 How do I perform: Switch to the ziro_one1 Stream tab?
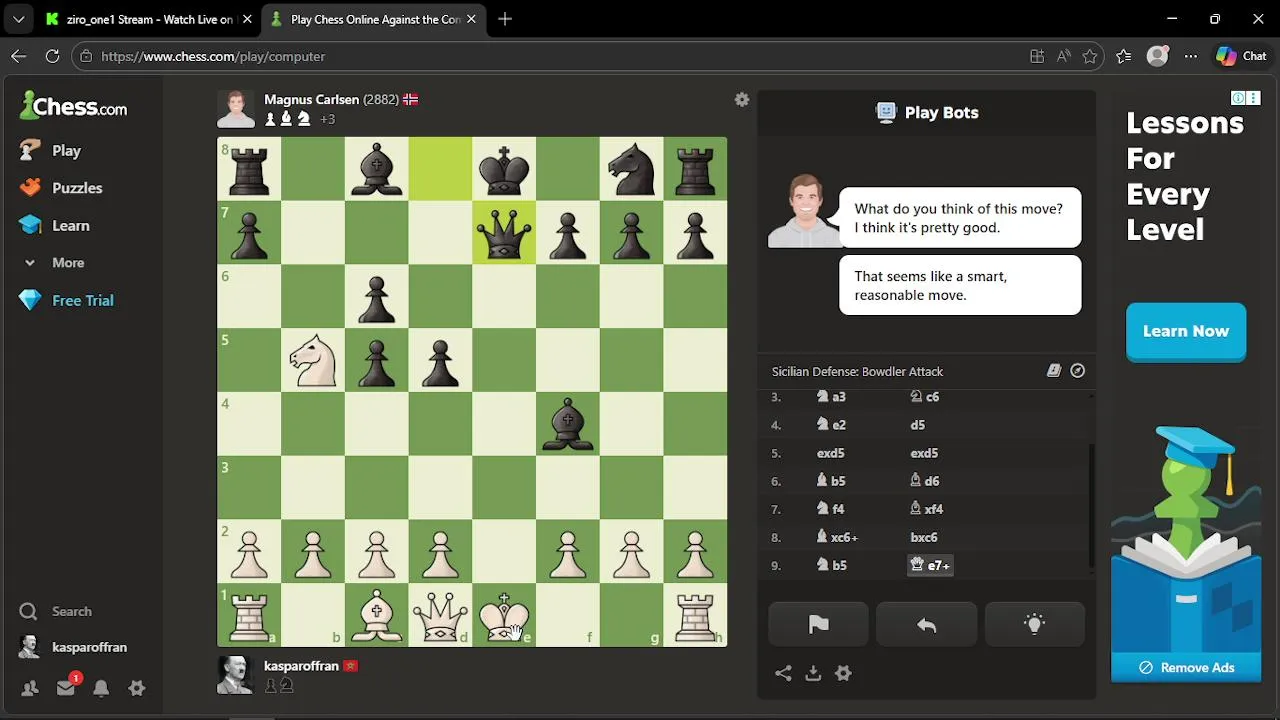[x=148, y=19]
